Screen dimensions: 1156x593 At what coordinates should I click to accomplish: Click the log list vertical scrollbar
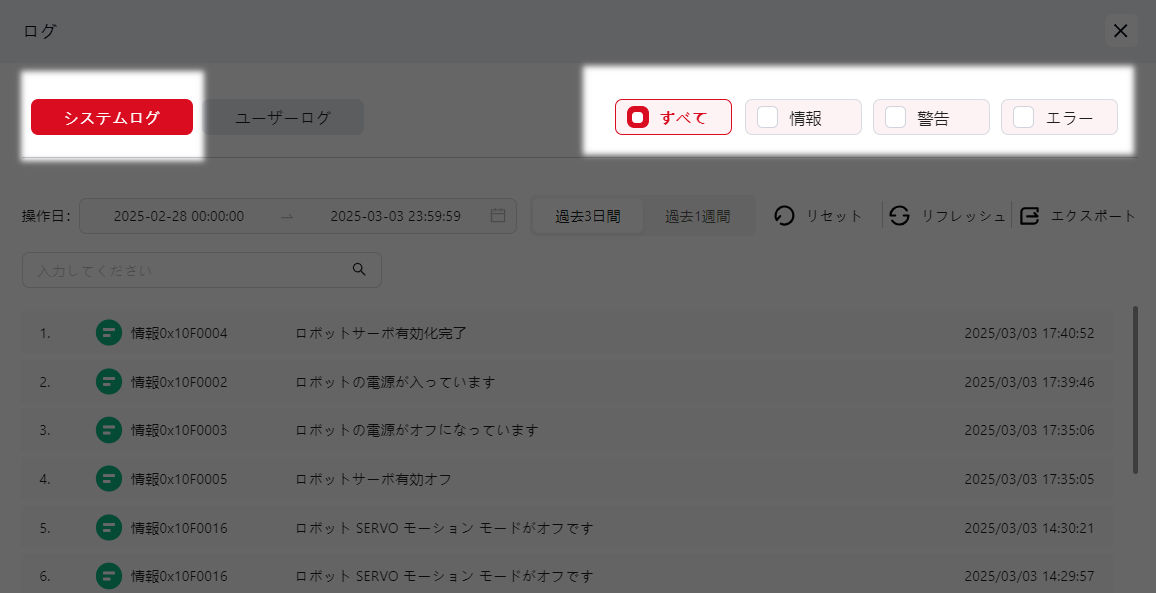click(x=1135, y=390)
